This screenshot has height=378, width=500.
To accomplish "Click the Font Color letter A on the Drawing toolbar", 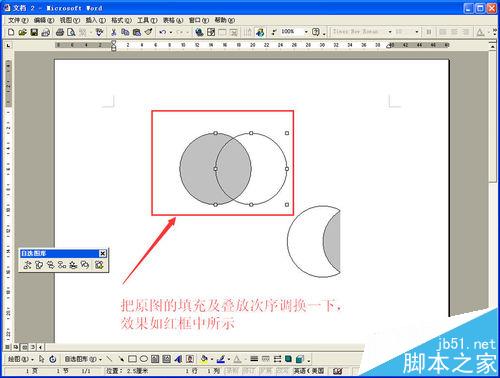I will pos(237,359).
